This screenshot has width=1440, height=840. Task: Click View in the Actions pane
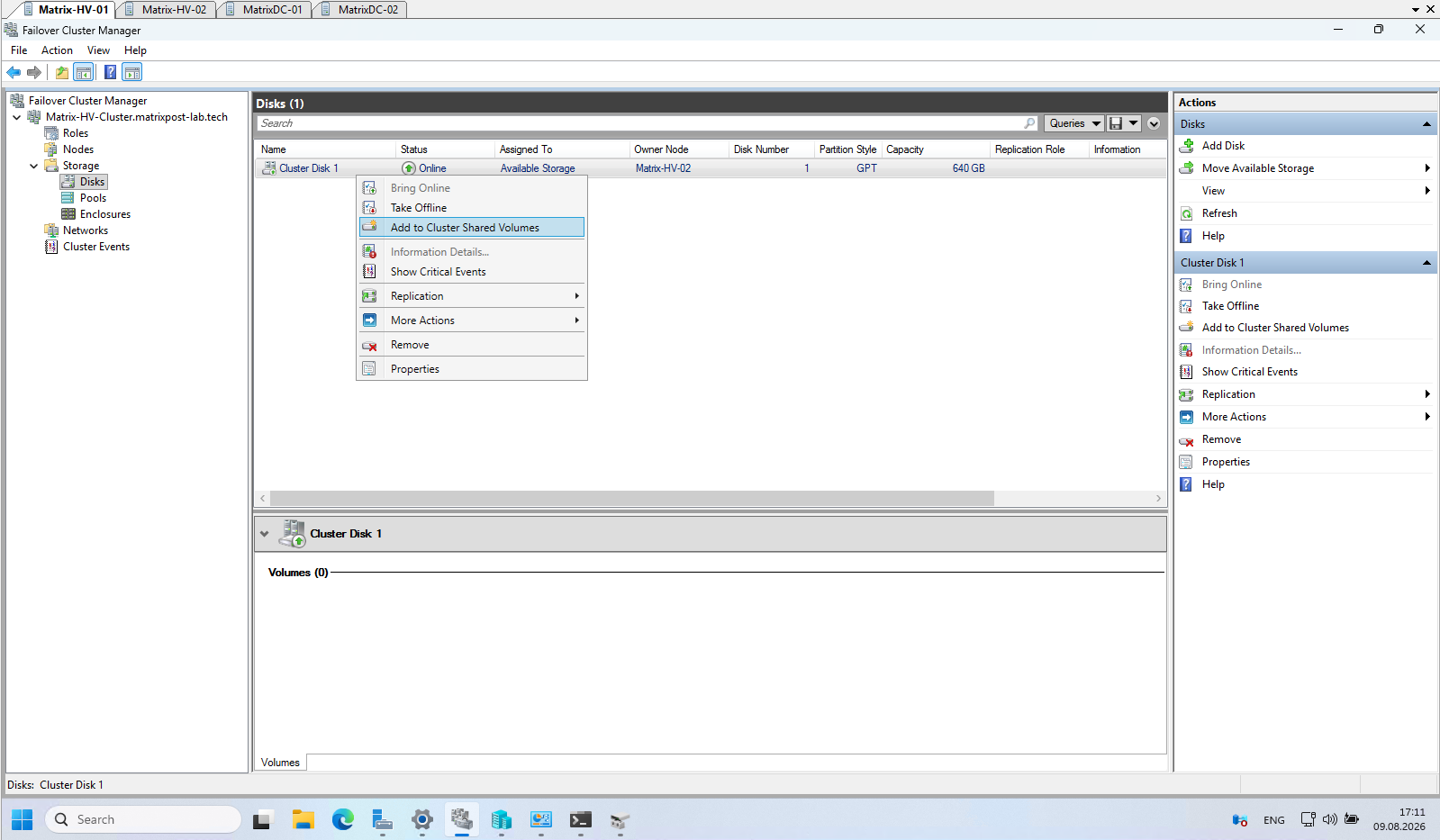(x=1213, y=191)
